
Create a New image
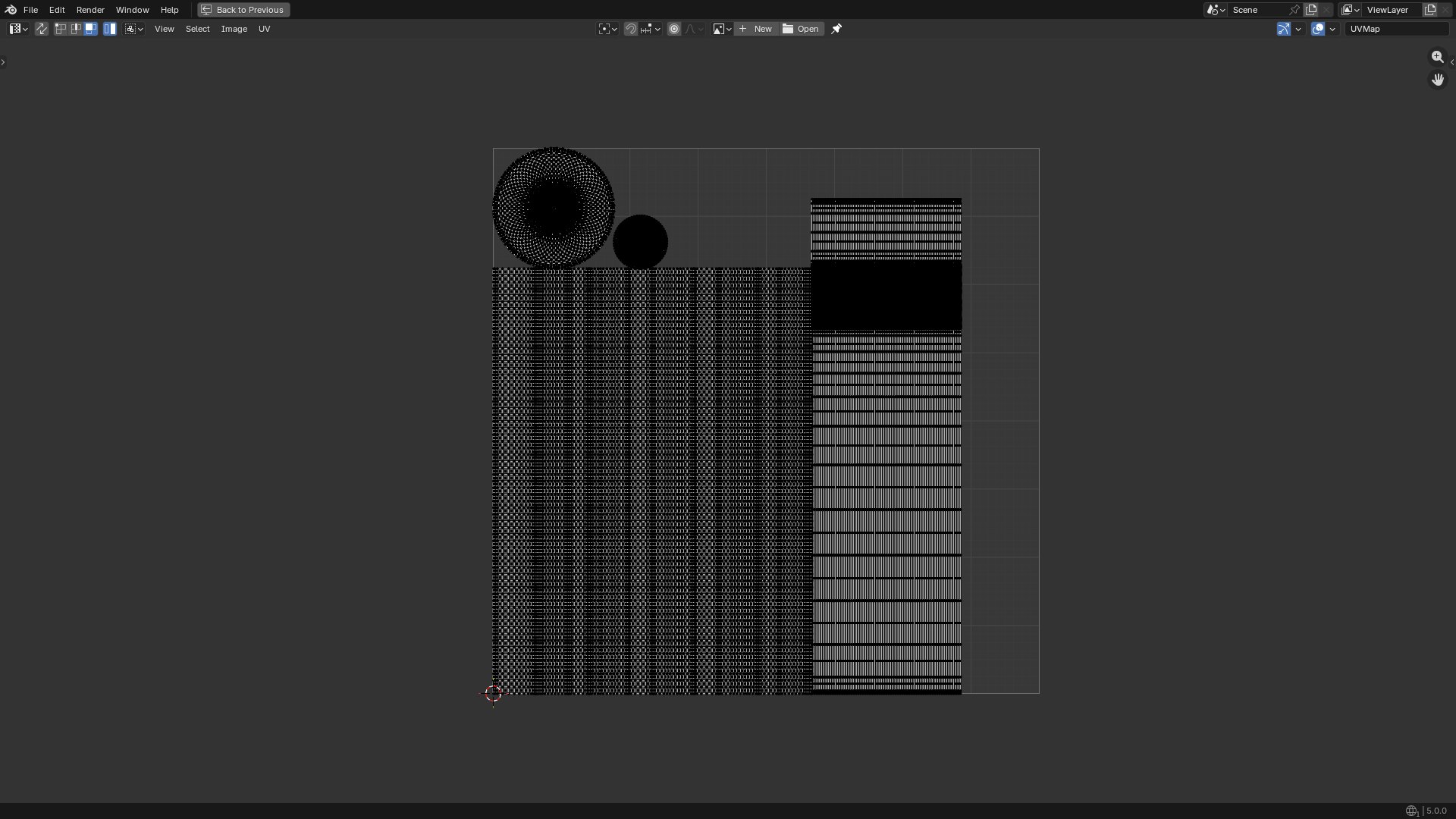[x=755, y=29]
